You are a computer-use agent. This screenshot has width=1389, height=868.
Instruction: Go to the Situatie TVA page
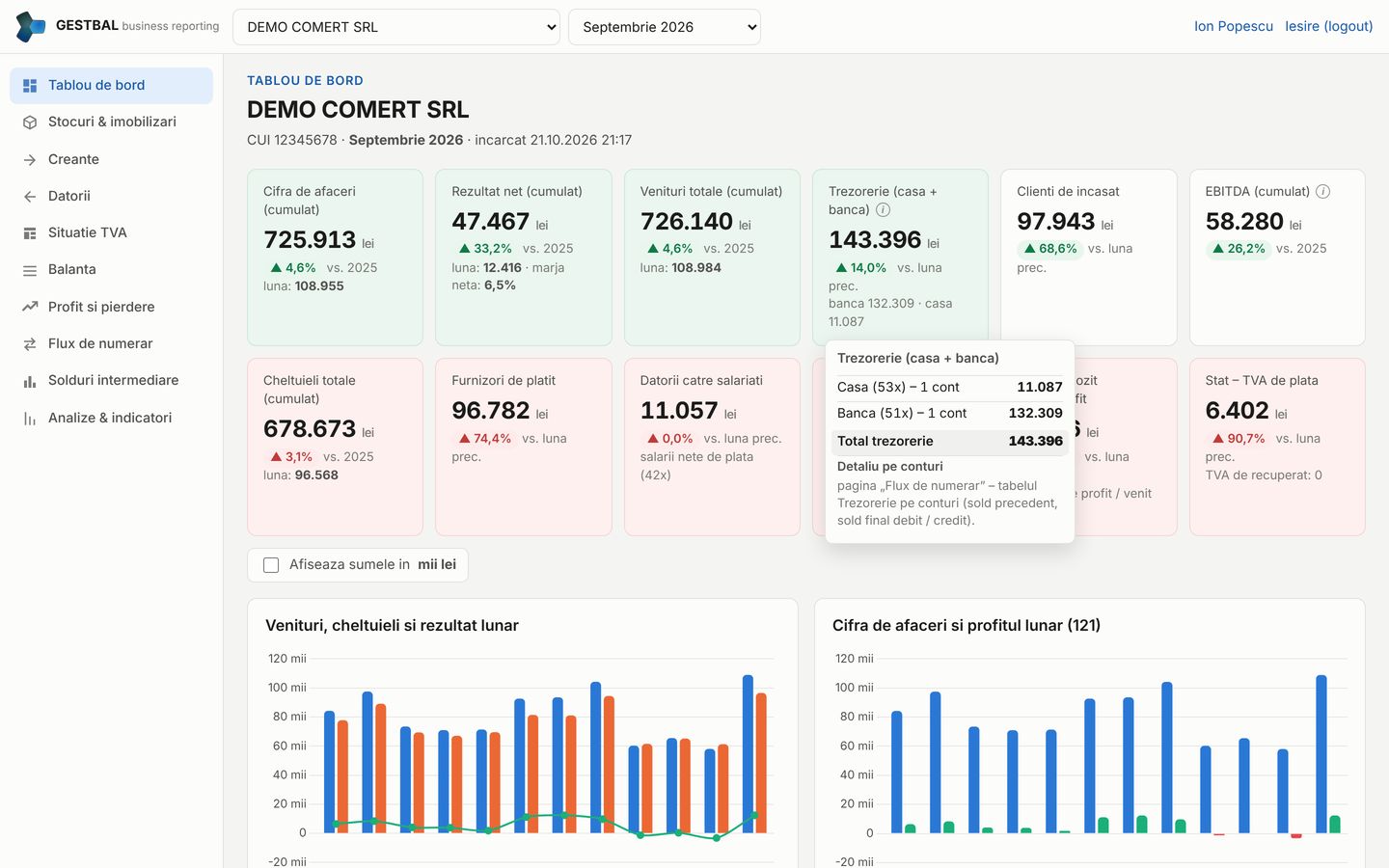coord(112,233)
